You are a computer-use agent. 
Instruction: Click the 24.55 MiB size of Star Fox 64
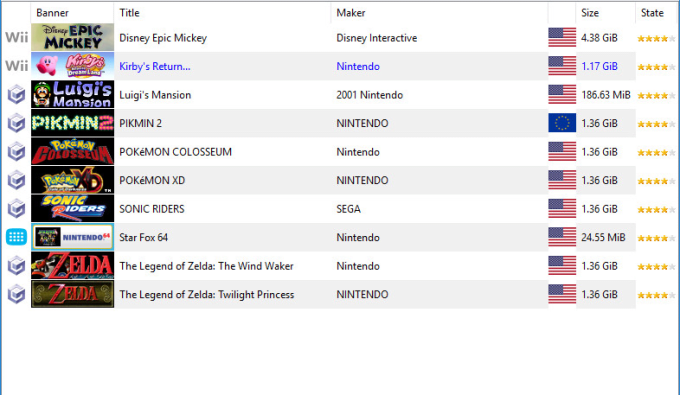click(x=603, y=237)
